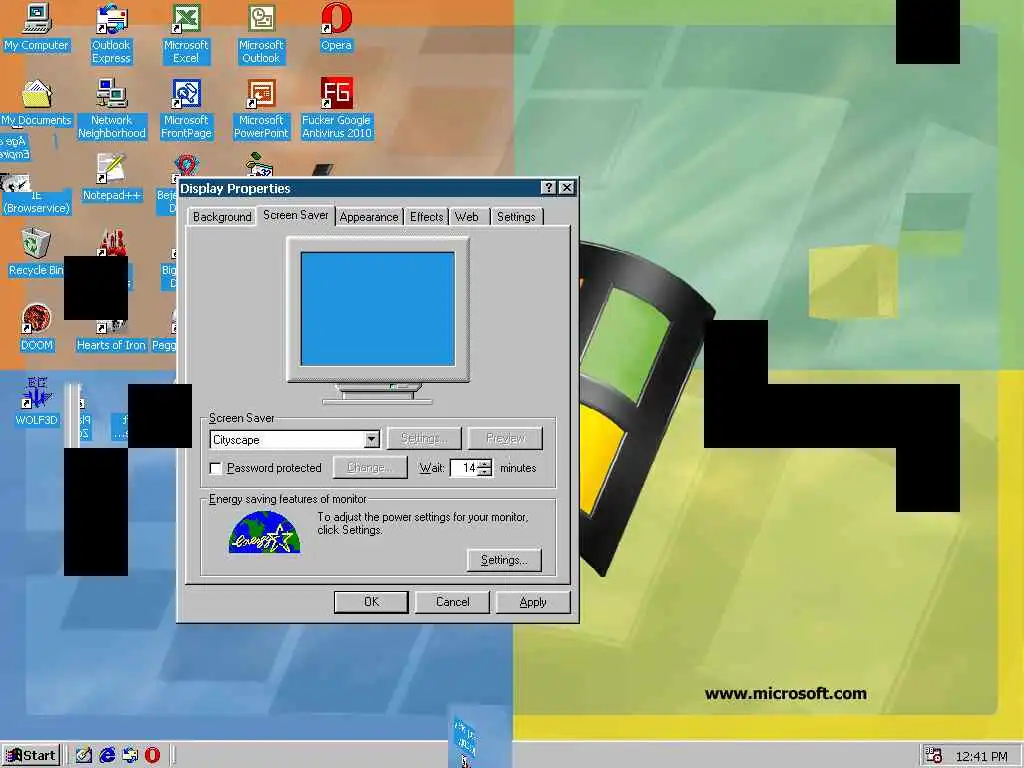Select the Recycle Bin icon
This screenshot has height=768, width=1024.
(35, 253)
